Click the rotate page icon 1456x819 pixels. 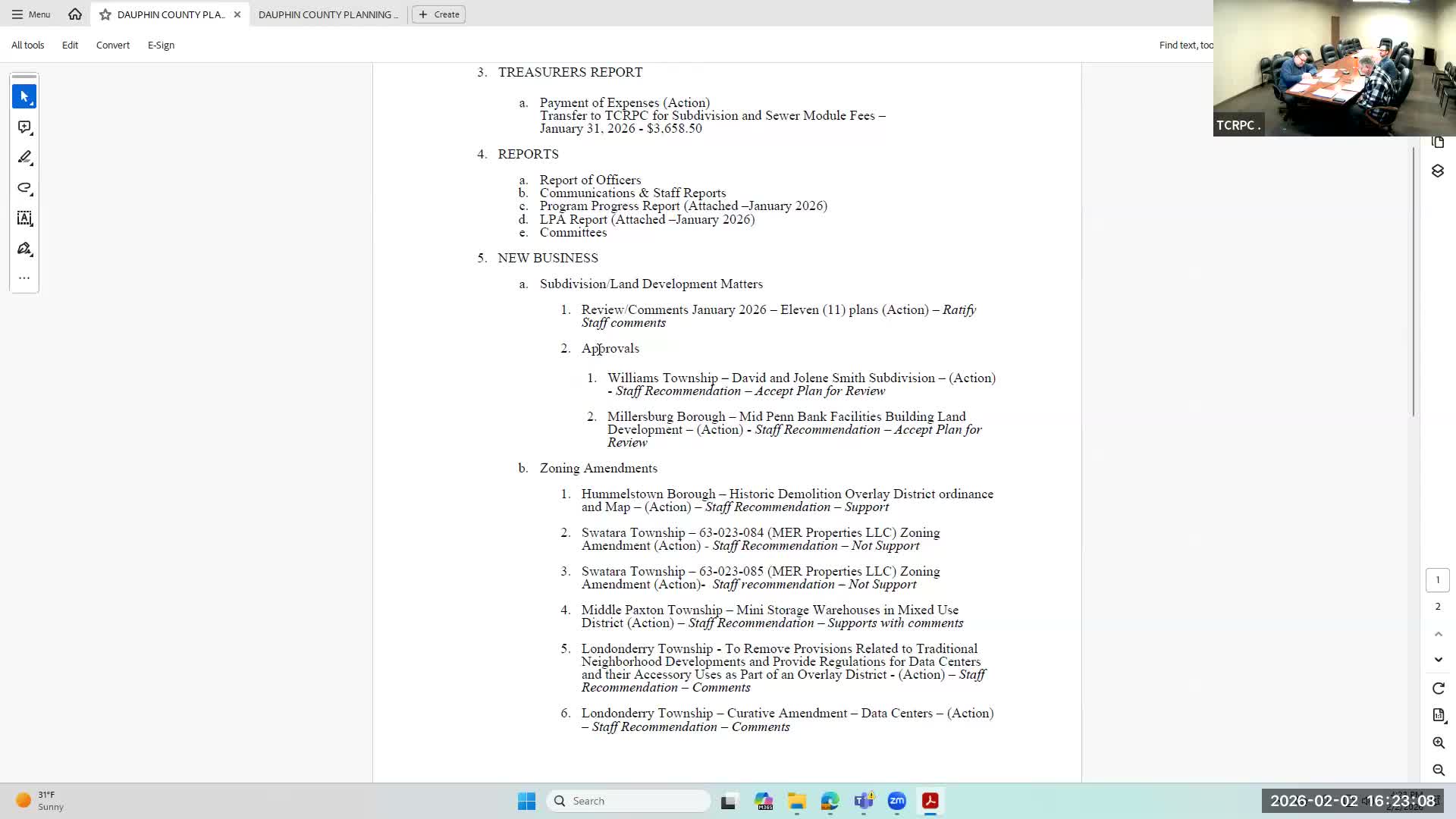point(1439,689)
